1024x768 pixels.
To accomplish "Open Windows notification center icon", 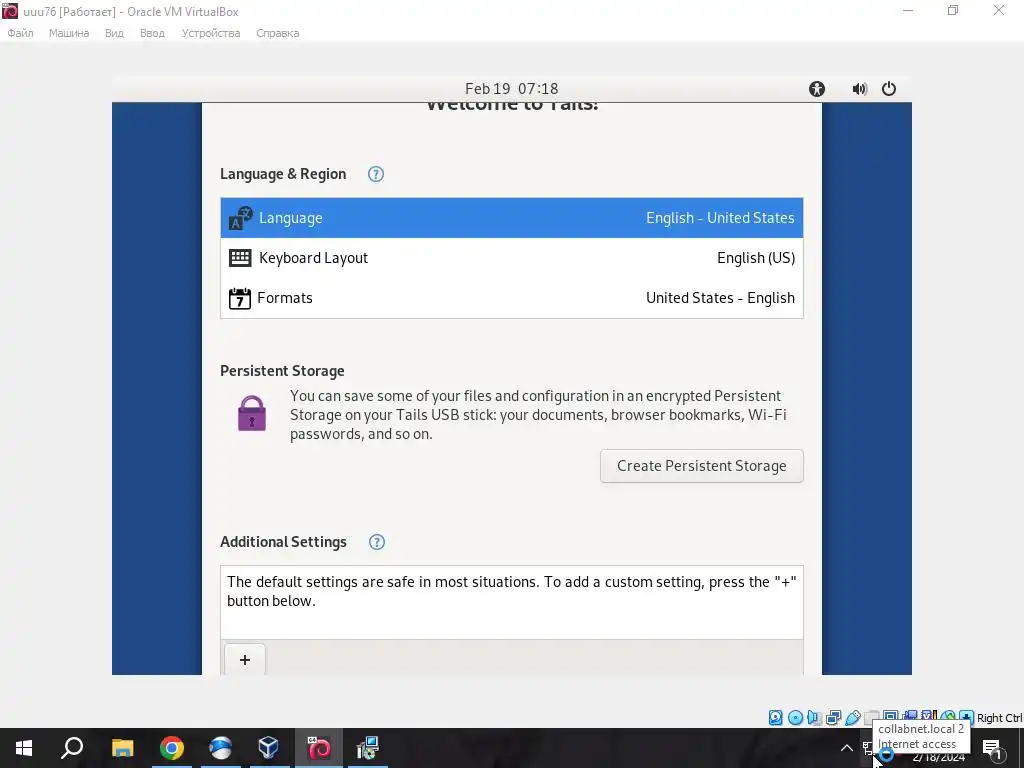I will pyautogui.click(x=992, y=749).
